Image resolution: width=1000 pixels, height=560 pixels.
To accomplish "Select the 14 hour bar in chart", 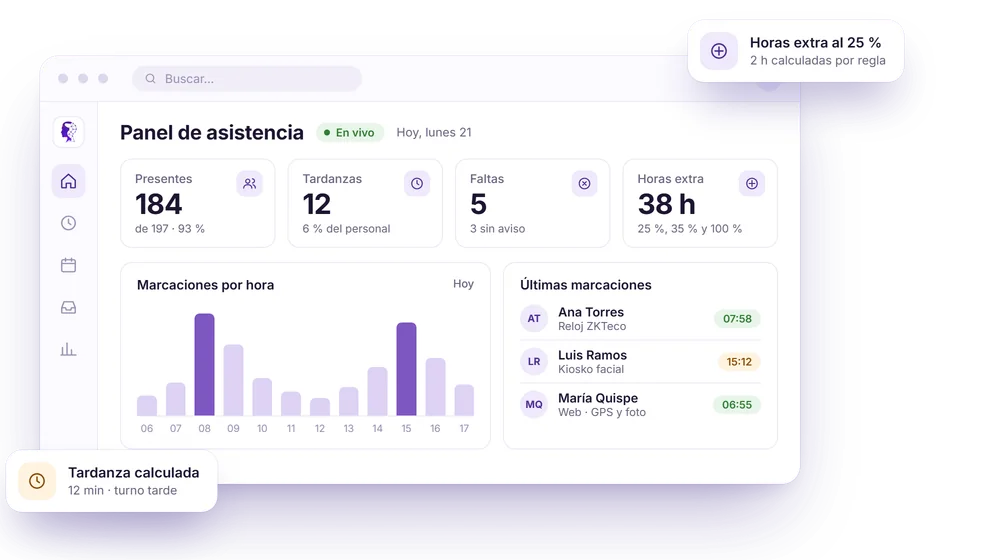I will [378, 391].
